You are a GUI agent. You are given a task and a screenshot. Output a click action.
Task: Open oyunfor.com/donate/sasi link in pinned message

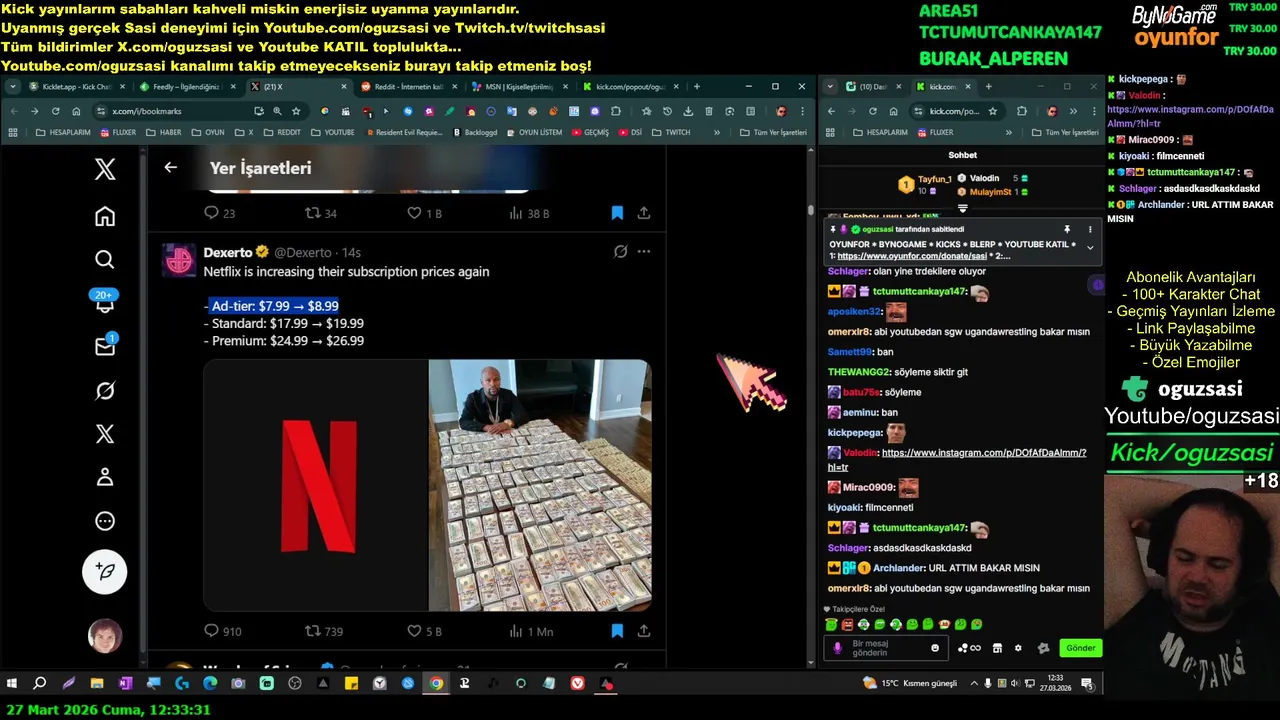[x=912, y=256]
